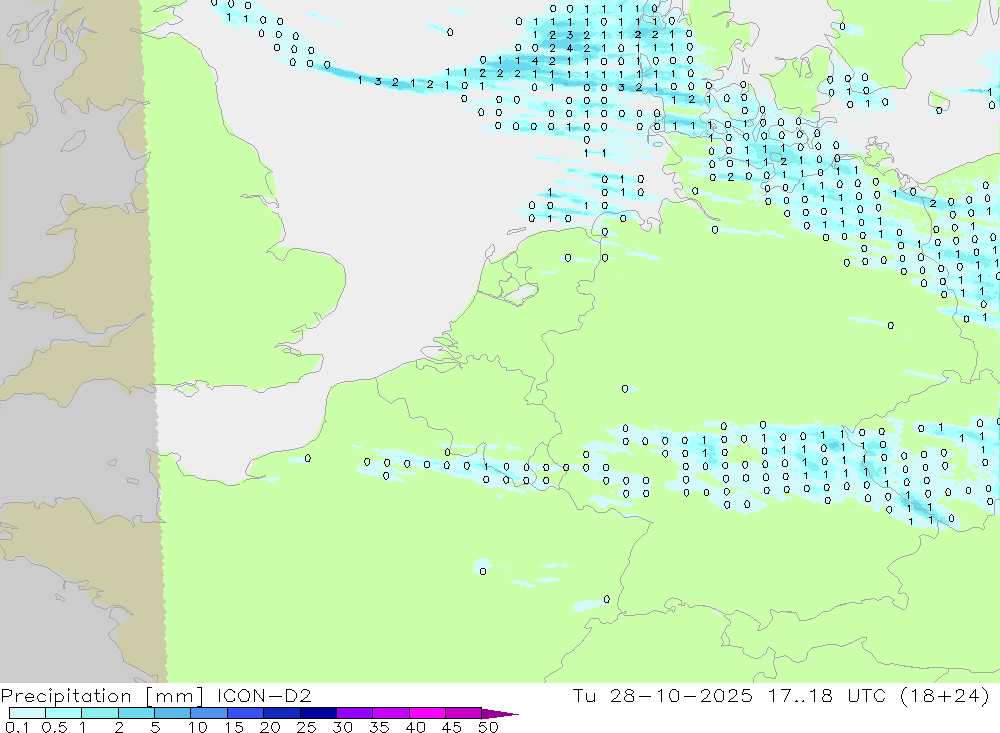The image size is (1000, 733).
Task: Click the 20–25 mm dark blue legend swatch
Action: pos(282,713)
